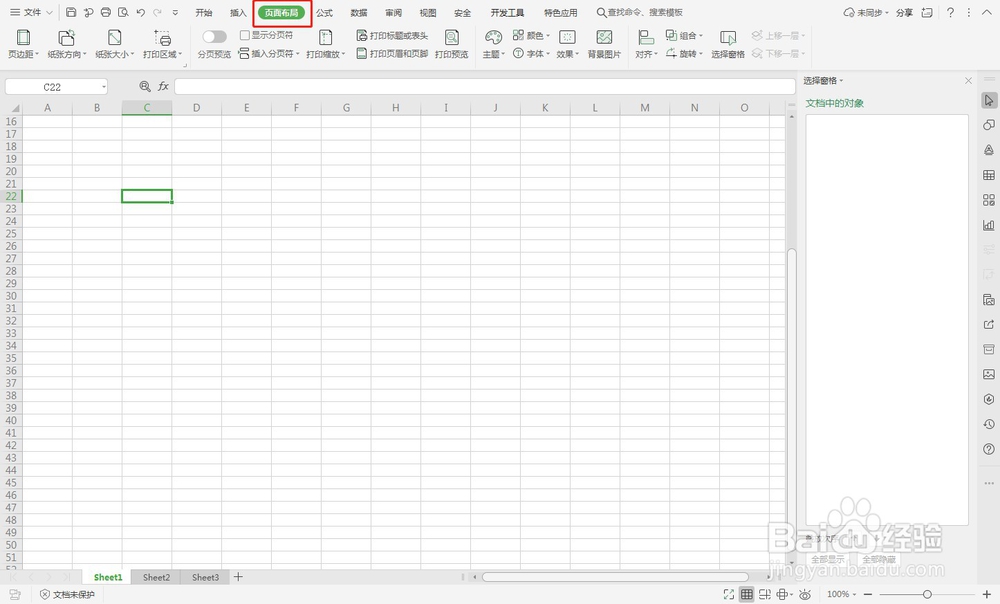Click the zoom out minus button
Viewport: 1000px width, 604px height.
(x=867, y=594)
